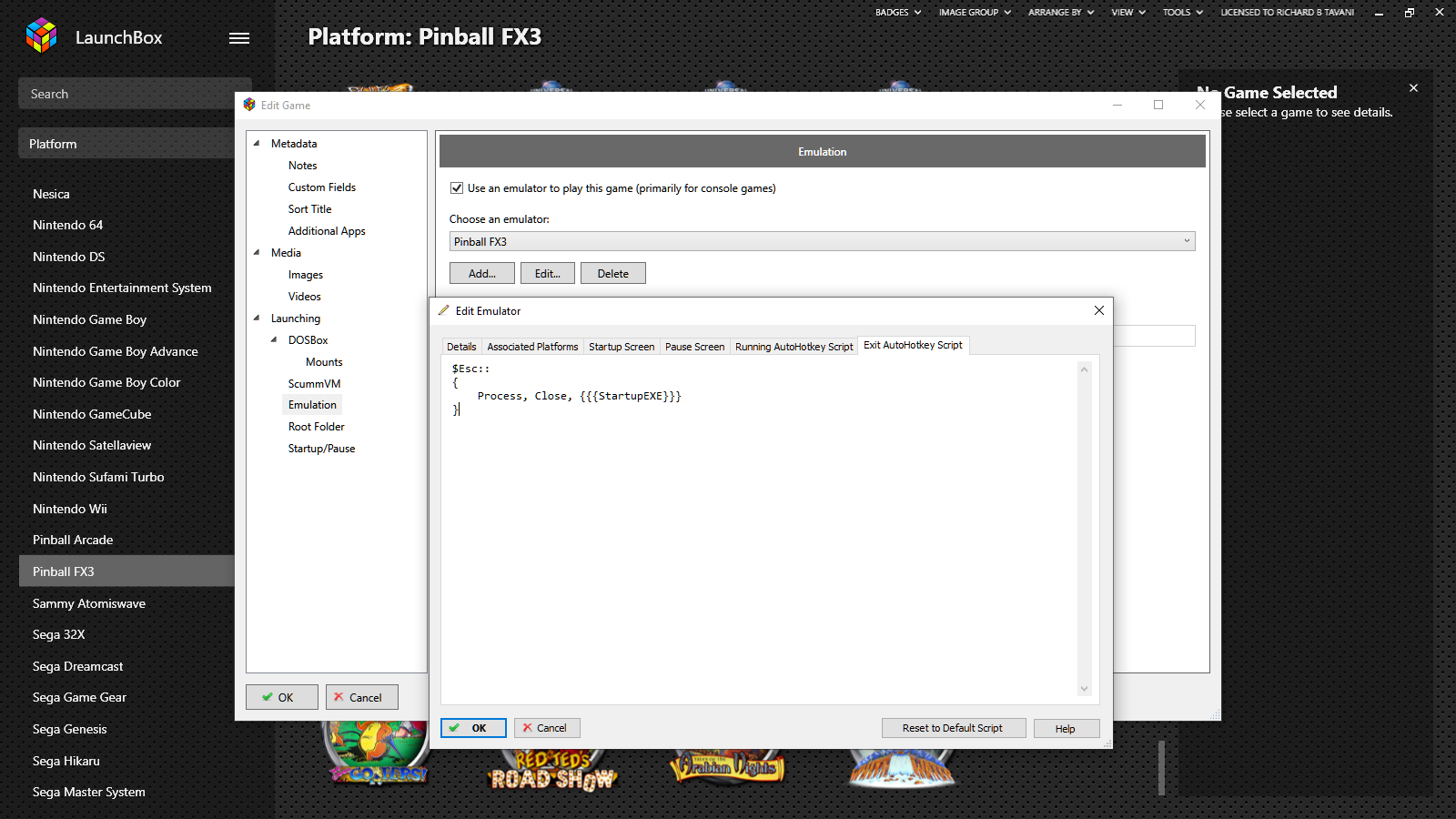1456x819 pixels.
Task: Click the LaunchBox logo icon
Action: pyautogui.click(x=41, y=36)
